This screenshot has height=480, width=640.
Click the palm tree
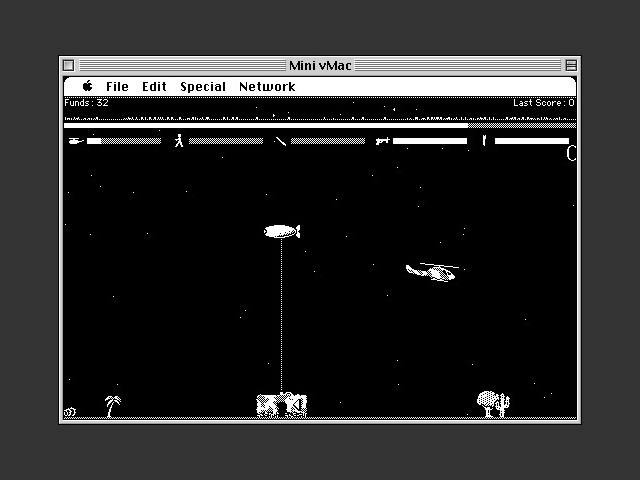point(112,406)
